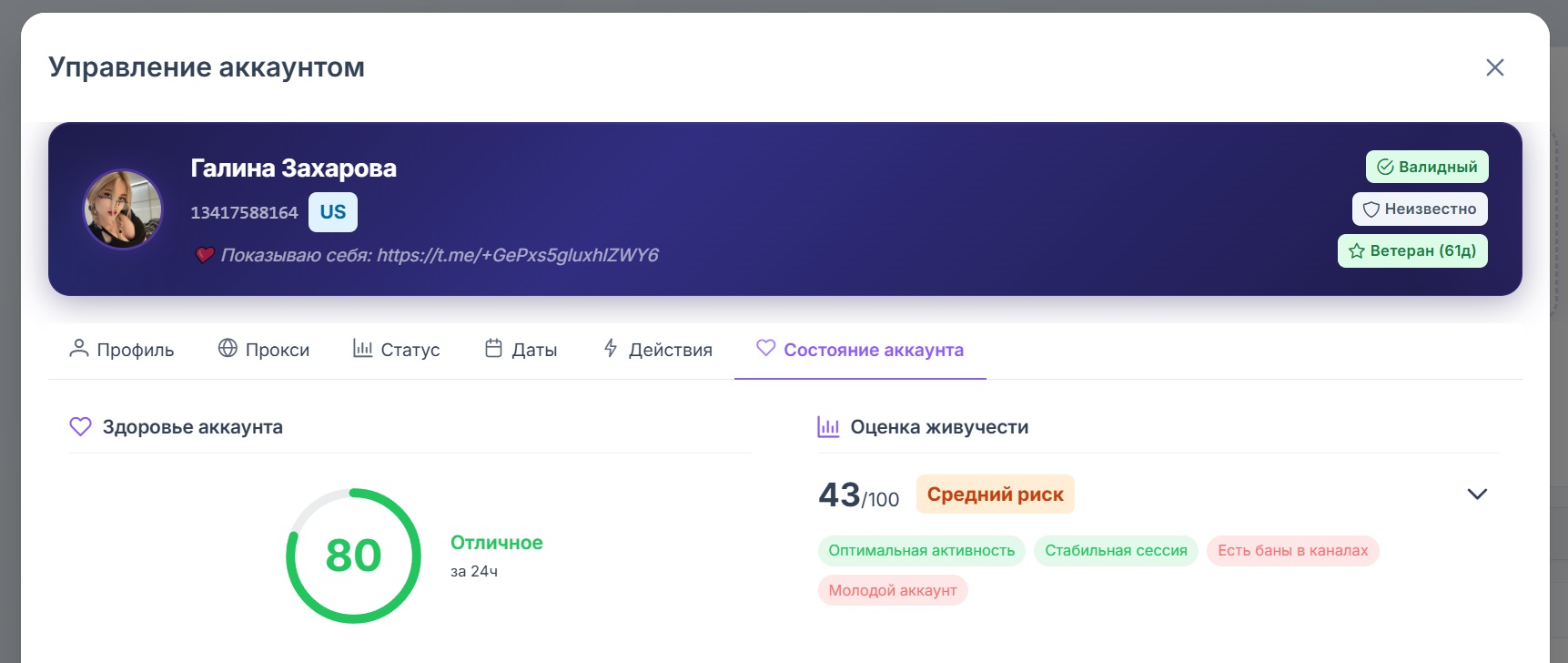Image resolution: width=1568 pixels, height=663 pixels.
Task: Click the Средний риск label
Action: [996, 495]
